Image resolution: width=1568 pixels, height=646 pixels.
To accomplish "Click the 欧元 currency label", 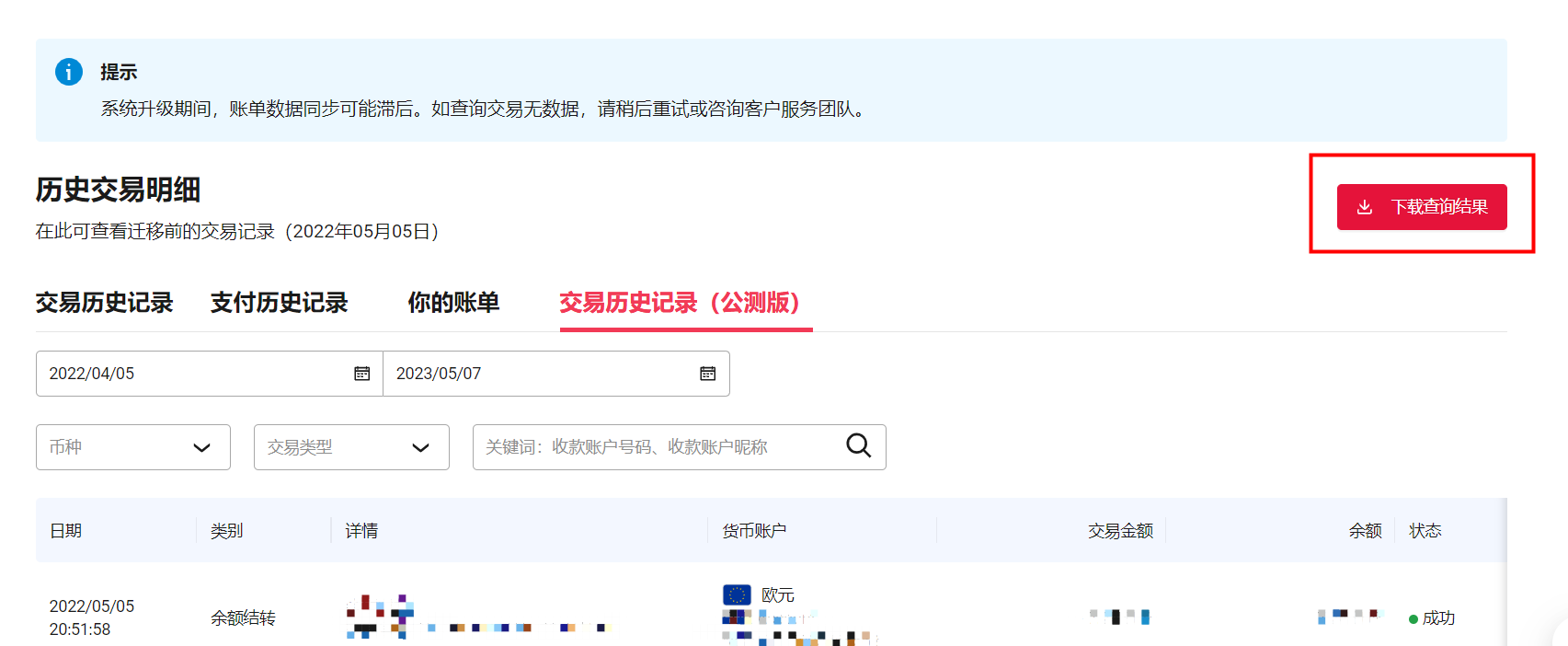I will 778,595.
